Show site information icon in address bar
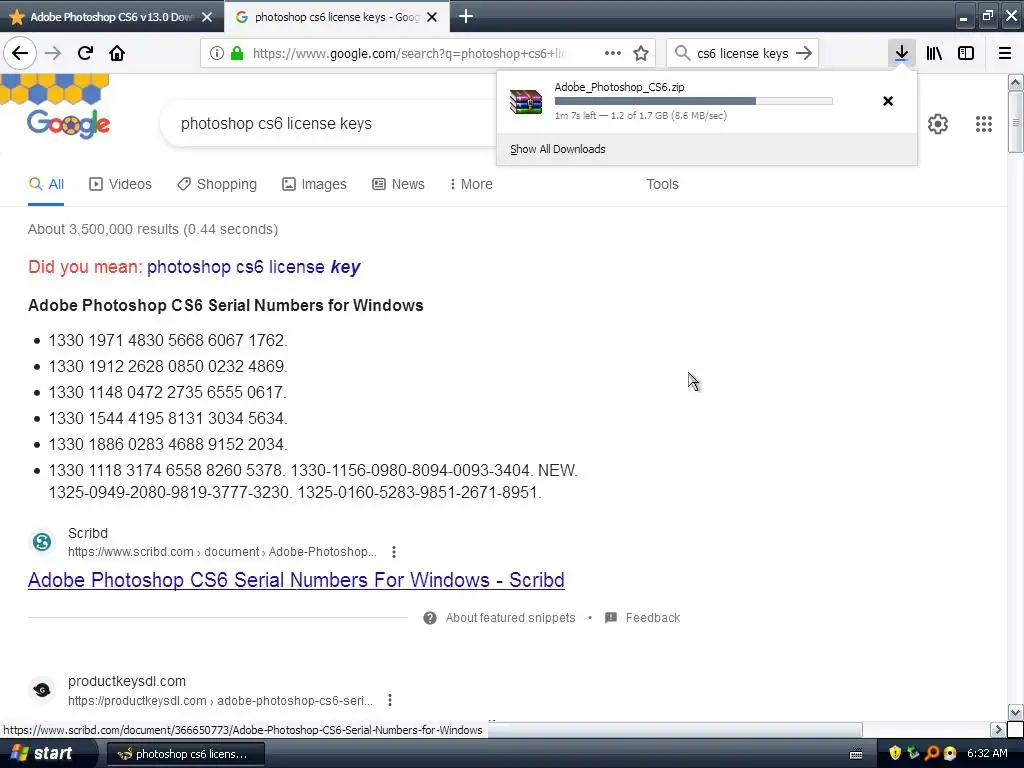This screenshot has width=1024, height=768. pos(217,53)
